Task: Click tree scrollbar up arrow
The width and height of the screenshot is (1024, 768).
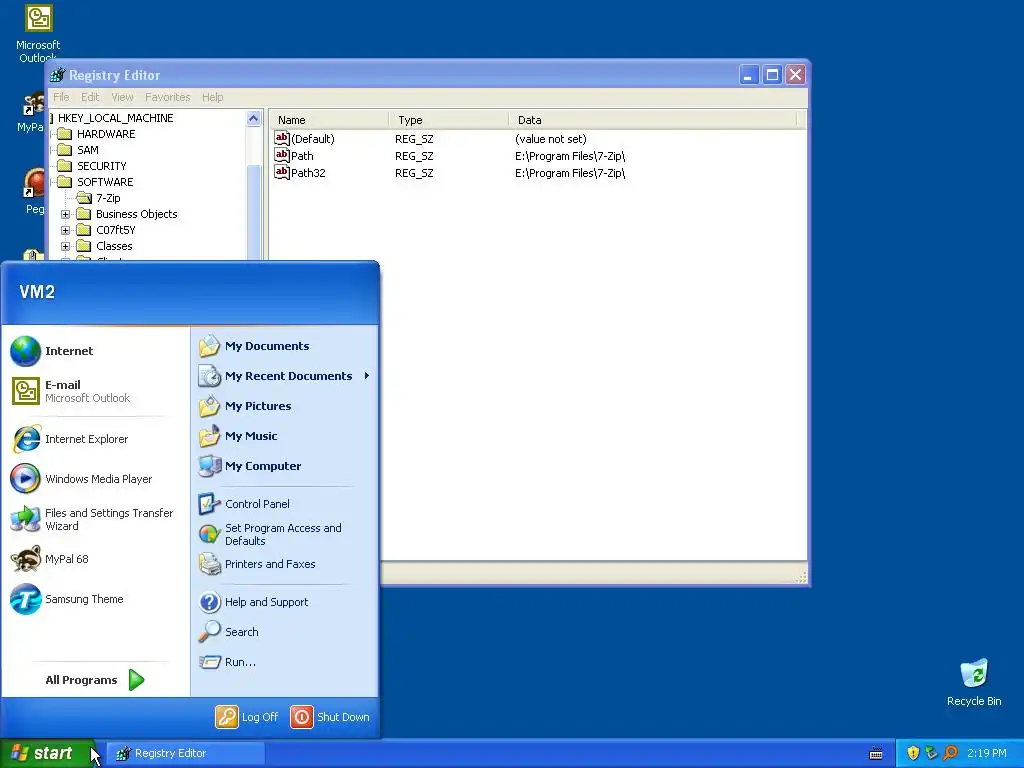Action: pos(253,119)
